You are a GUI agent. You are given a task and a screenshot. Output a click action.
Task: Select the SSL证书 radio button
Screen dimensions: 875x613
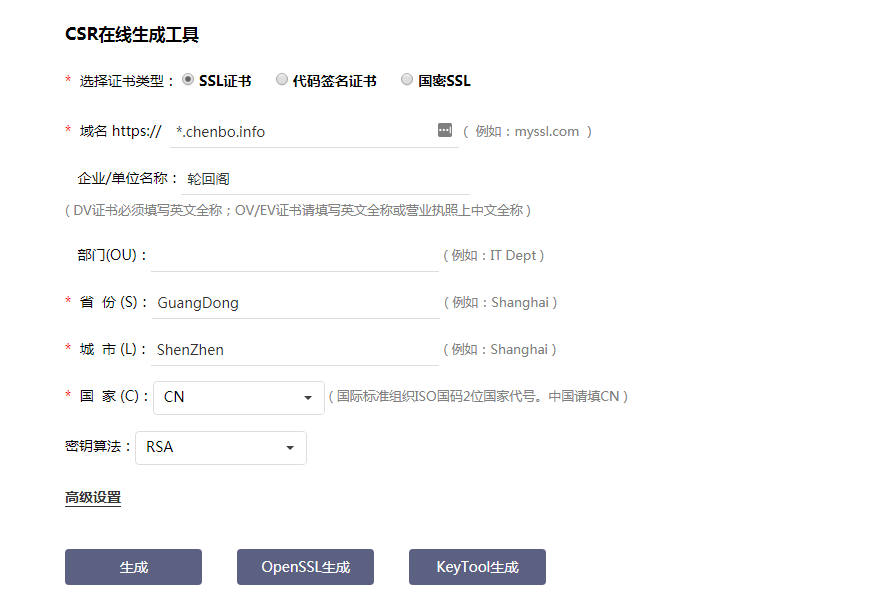click(188, 80)
